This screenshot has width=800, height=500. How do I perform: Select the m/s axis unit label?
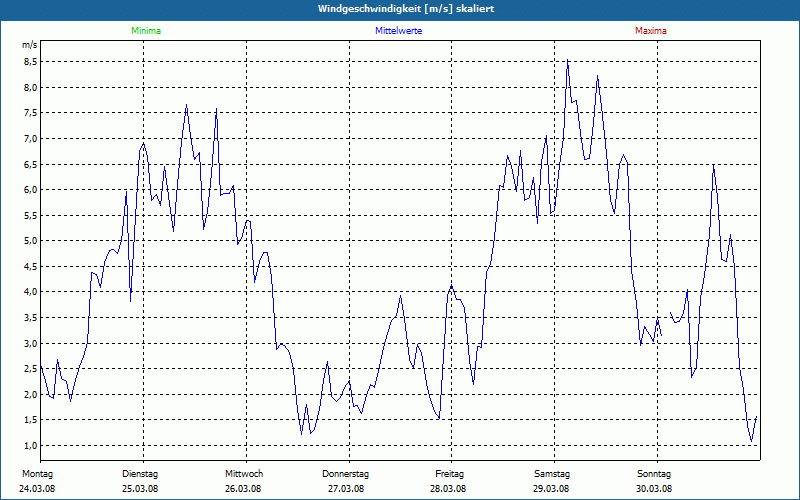point(30,45)
